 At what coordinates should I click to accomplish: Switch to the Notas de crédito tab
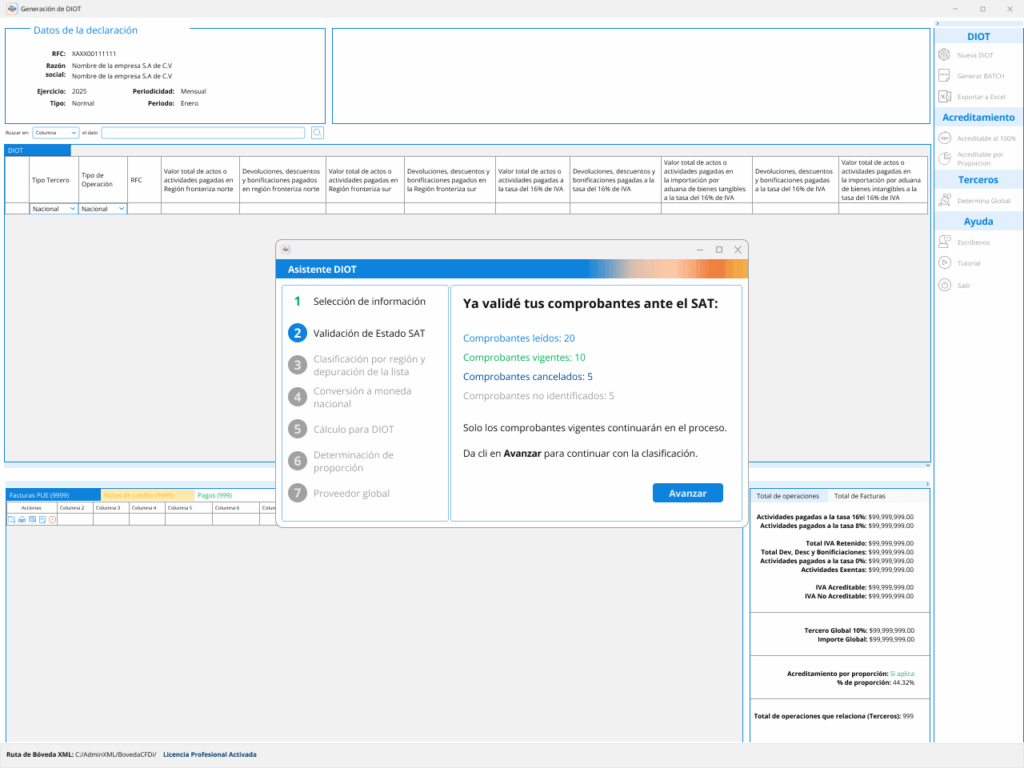click(138, 495)
